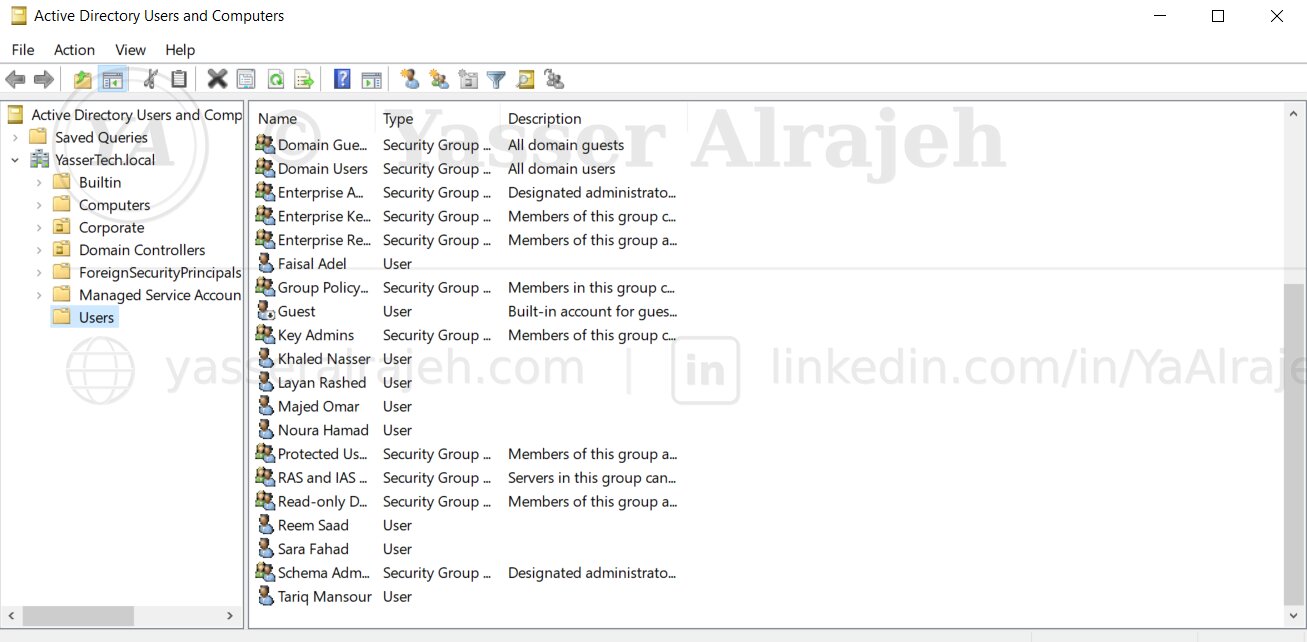The width and height of the screenshot is (1307, 642).
Task: Select the Guest account row
Action: 467,312
